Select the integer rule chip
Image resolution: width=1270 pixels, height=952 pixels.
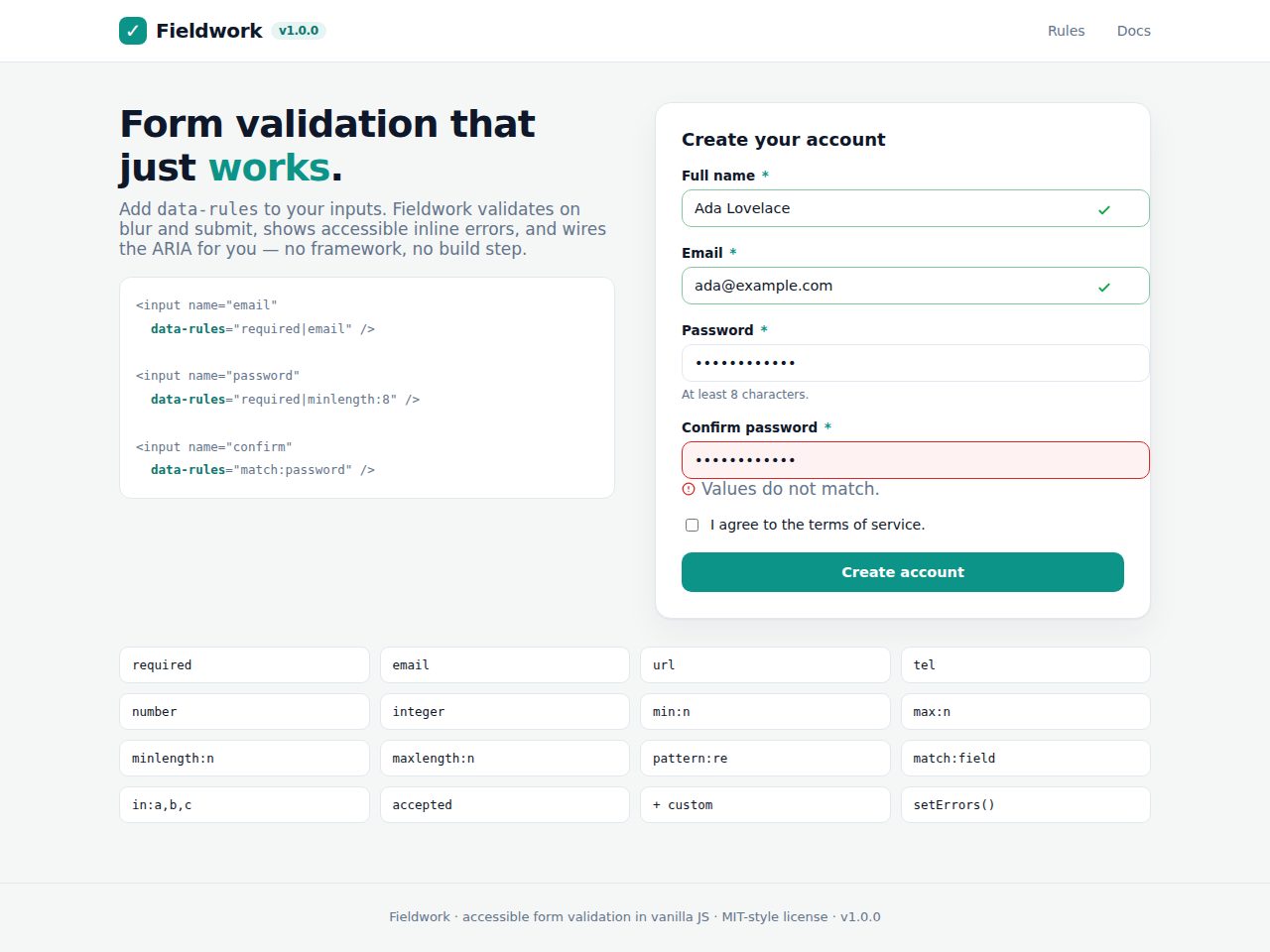[x=505, y=712]
